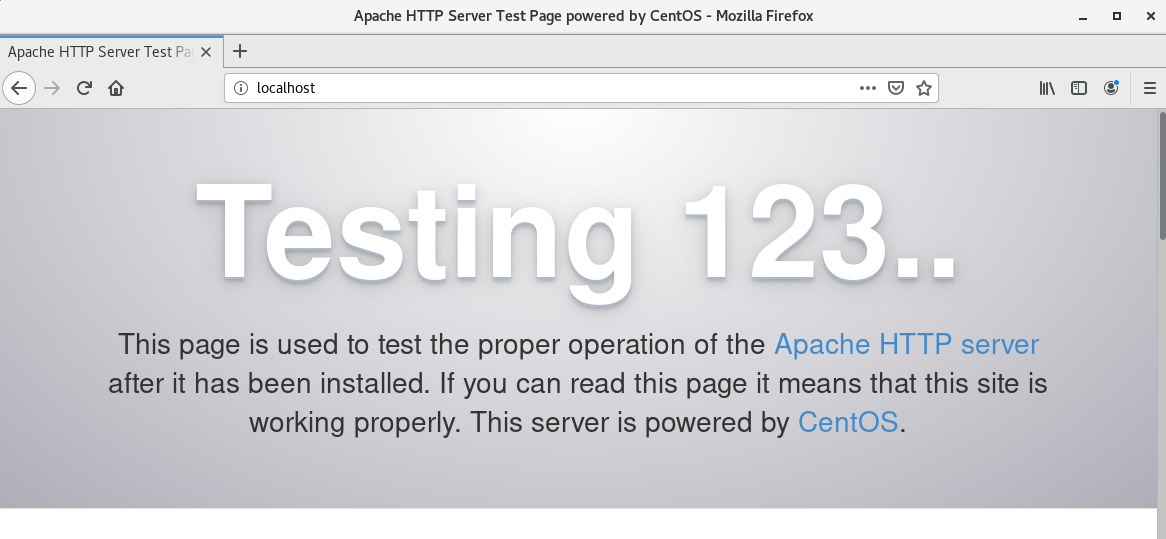
Task: Open a new tab with the plus button
Action: [239, 51]
